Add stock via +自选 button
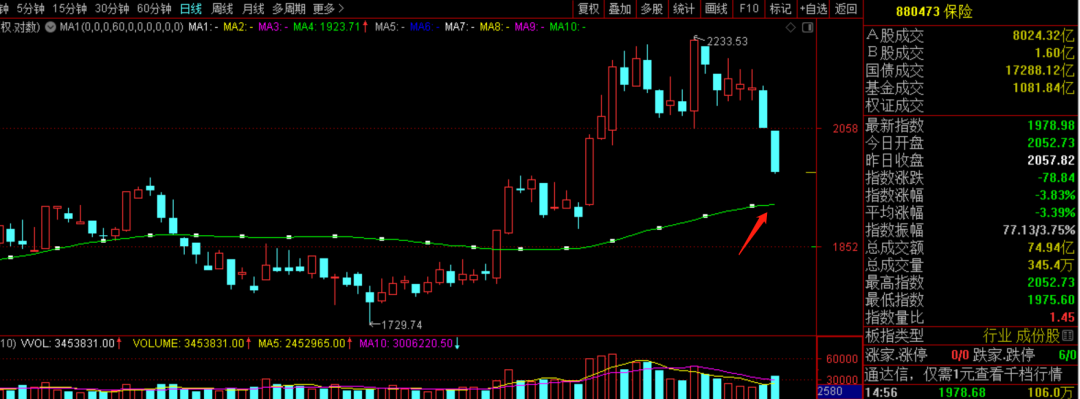 (x=813, y=9)
